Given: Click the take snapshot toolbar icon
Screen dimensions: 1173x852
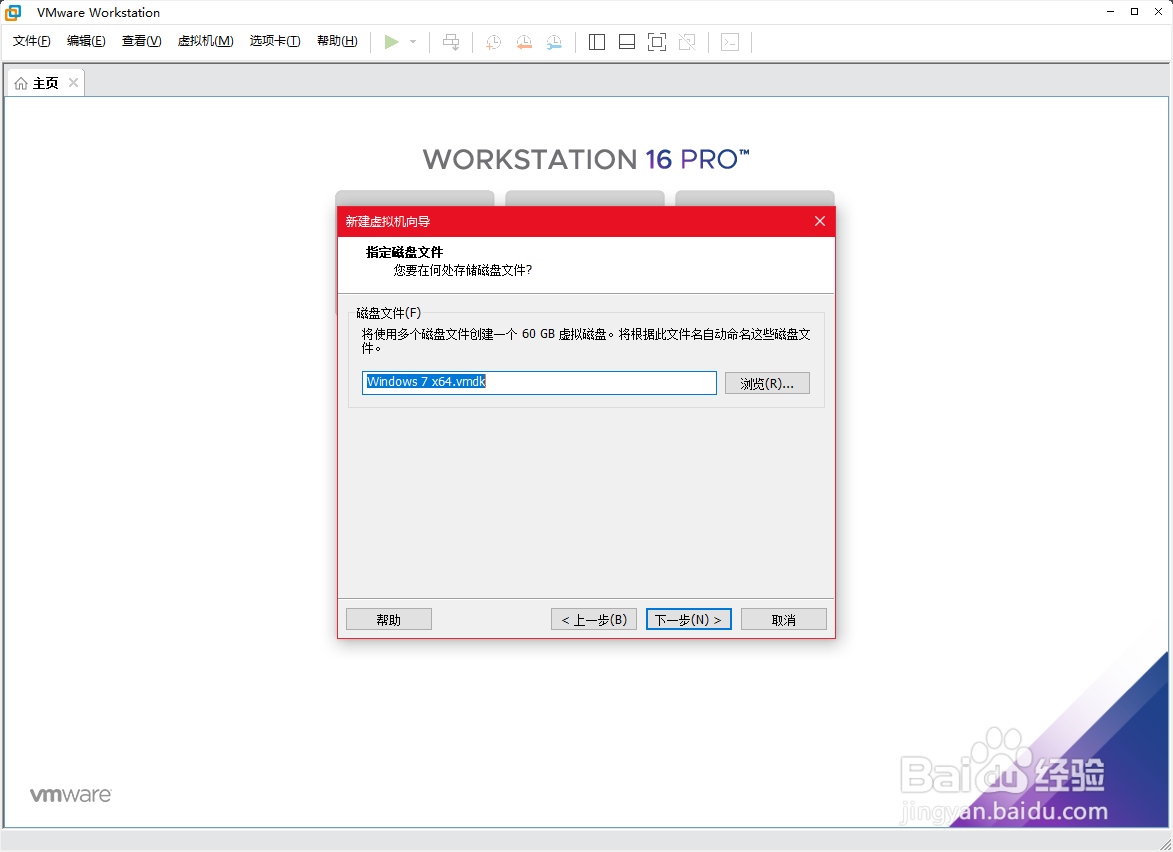Looking at the screenshot, I should coord(494,42).
